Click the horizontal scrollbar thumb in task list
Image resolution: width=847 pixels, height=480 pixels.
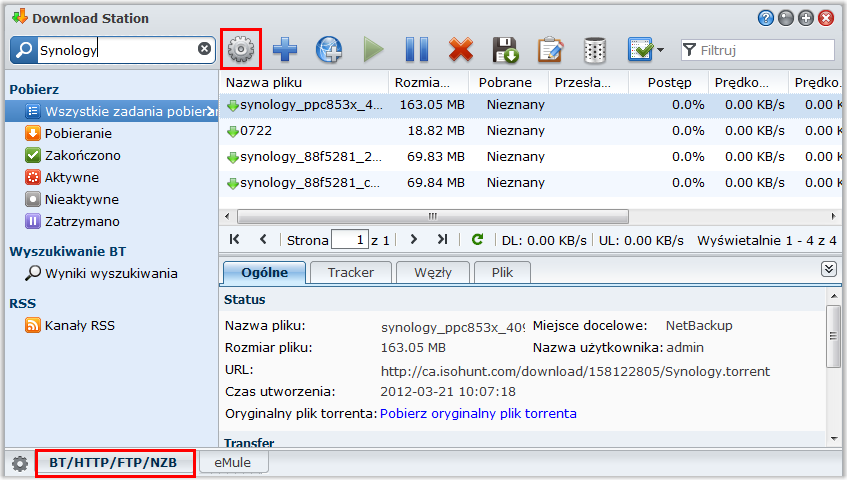(x=433, y=217)
